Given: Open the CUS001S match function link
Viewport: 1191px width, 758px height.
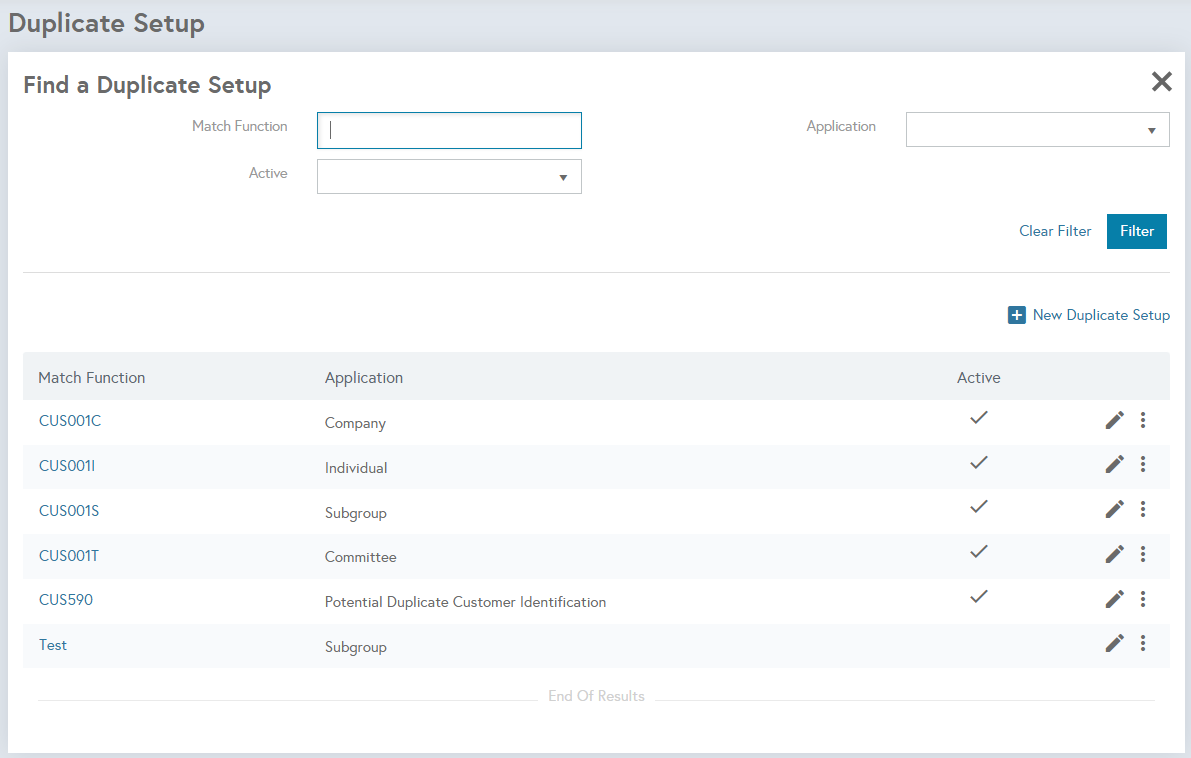Looking at the screenshot, I should coord(69,510).
